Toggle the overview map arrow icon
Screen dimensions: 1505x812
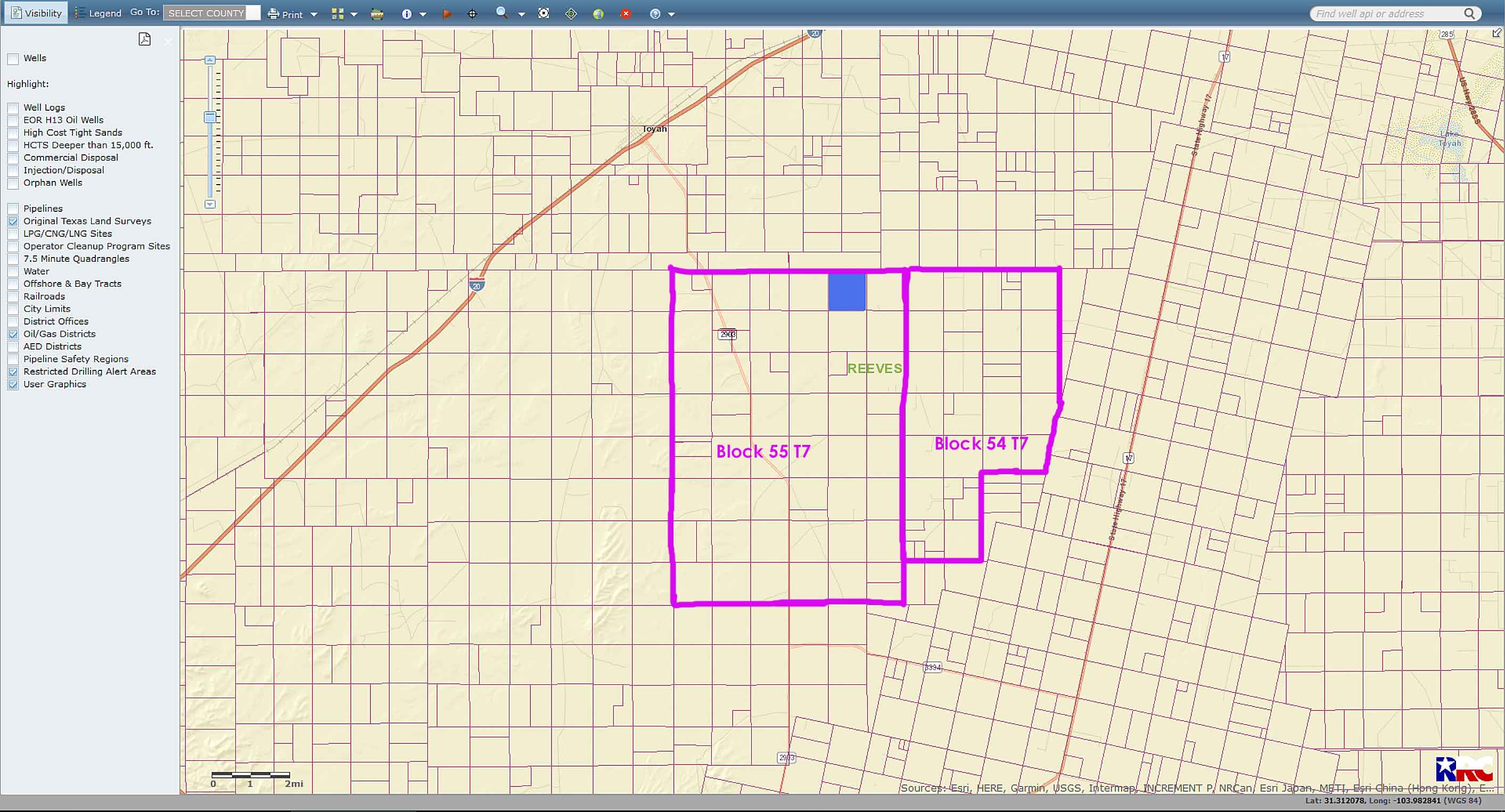1497,32
